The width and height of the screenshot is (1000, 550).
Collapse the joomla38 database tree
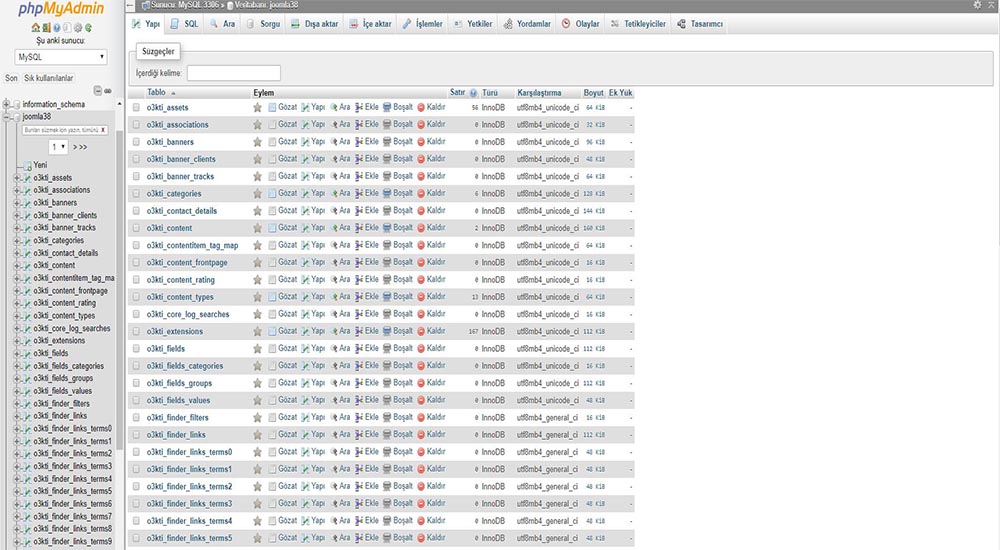[7, 116]
